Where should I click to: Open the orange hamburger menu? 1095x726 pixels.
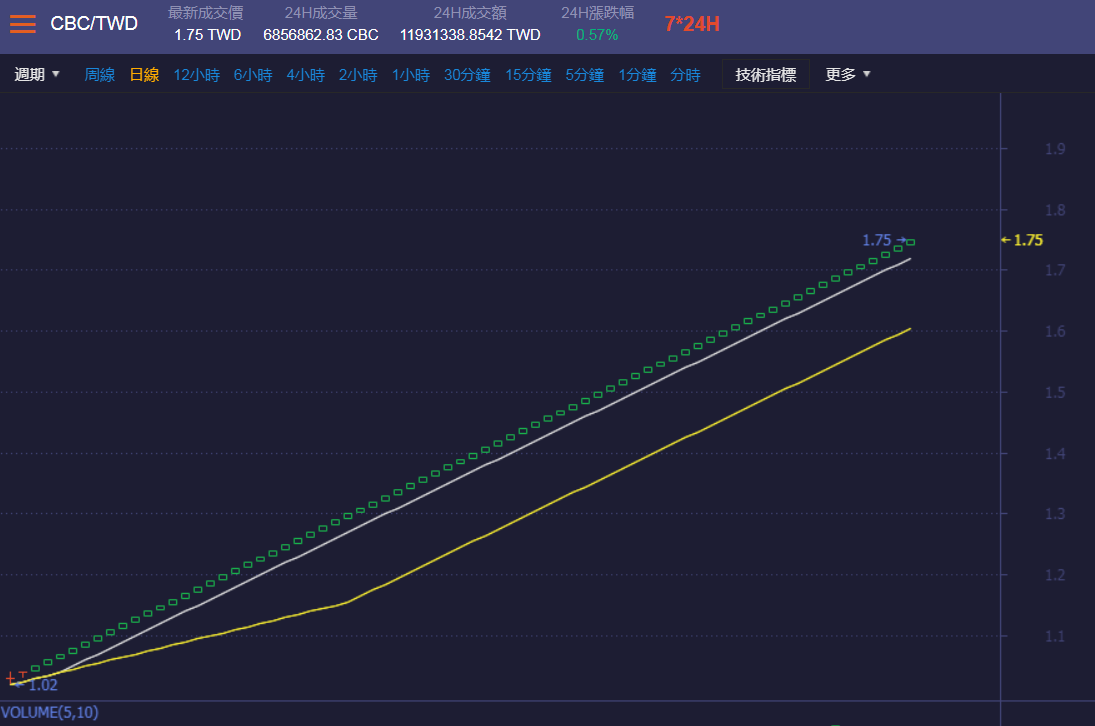coord(22,24)
